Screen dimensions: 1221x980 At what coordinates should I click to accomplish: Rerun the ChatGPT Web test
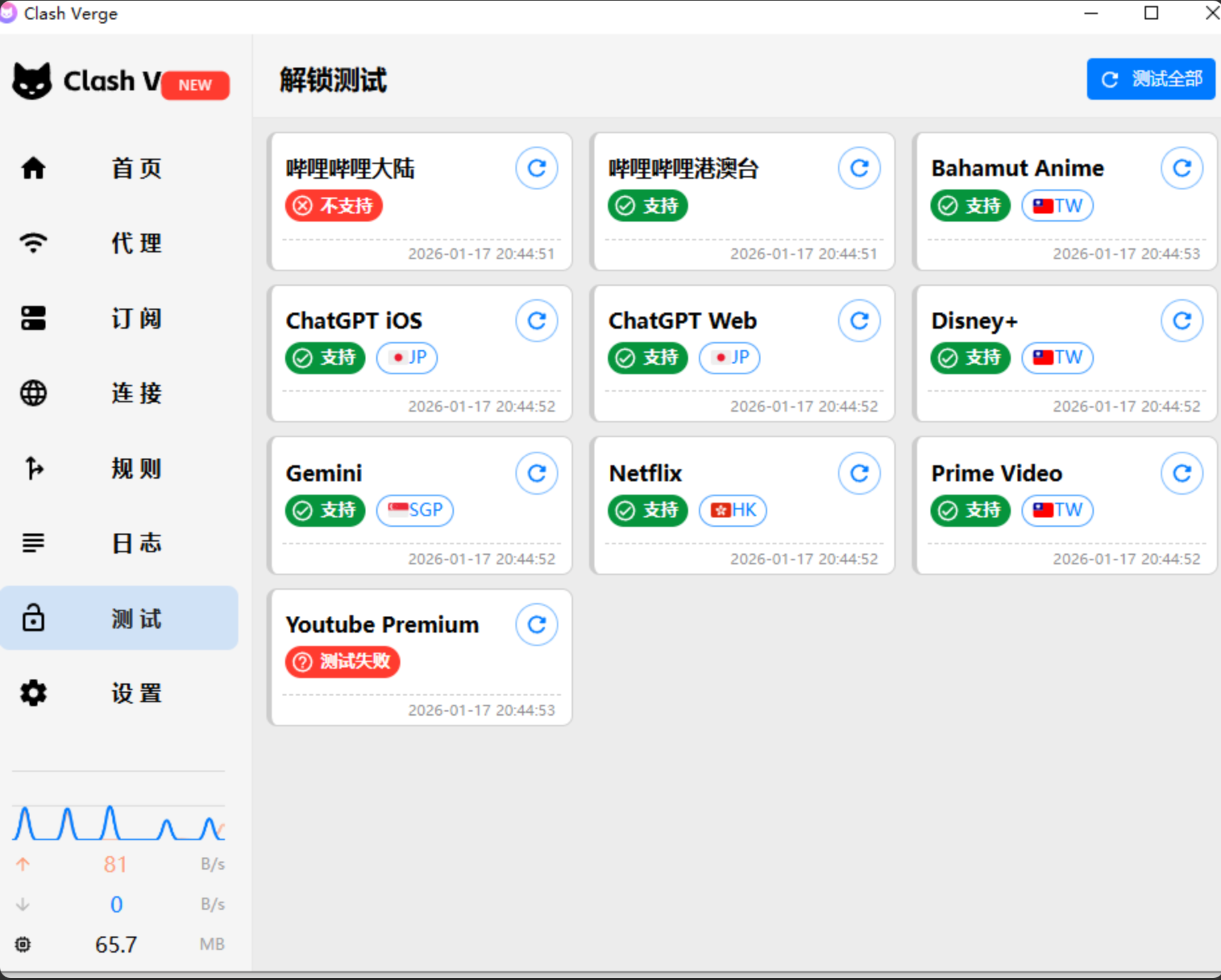point(859,321)
